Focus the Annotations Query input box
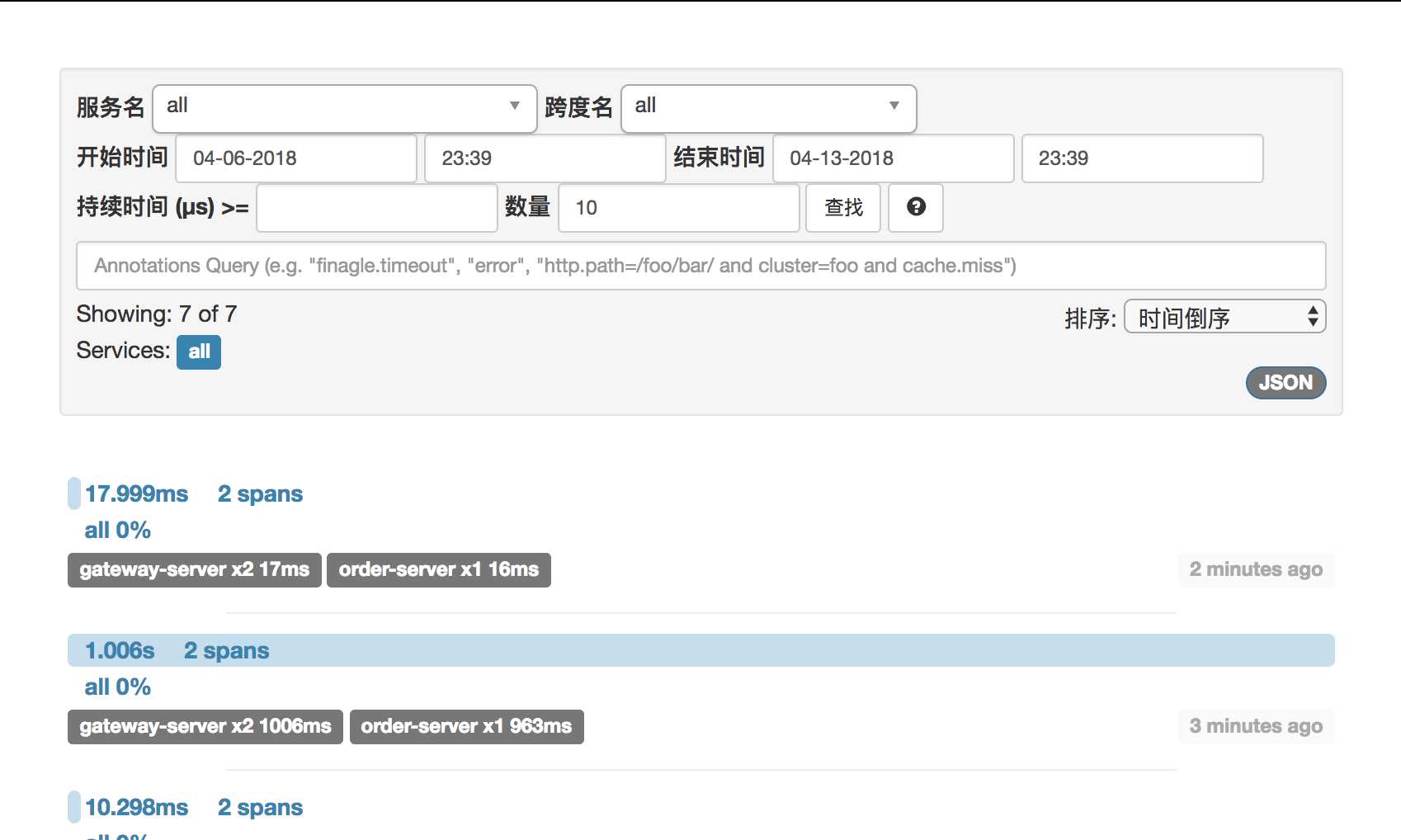Screen dimensions: 1401x840 tap(701, 266)
